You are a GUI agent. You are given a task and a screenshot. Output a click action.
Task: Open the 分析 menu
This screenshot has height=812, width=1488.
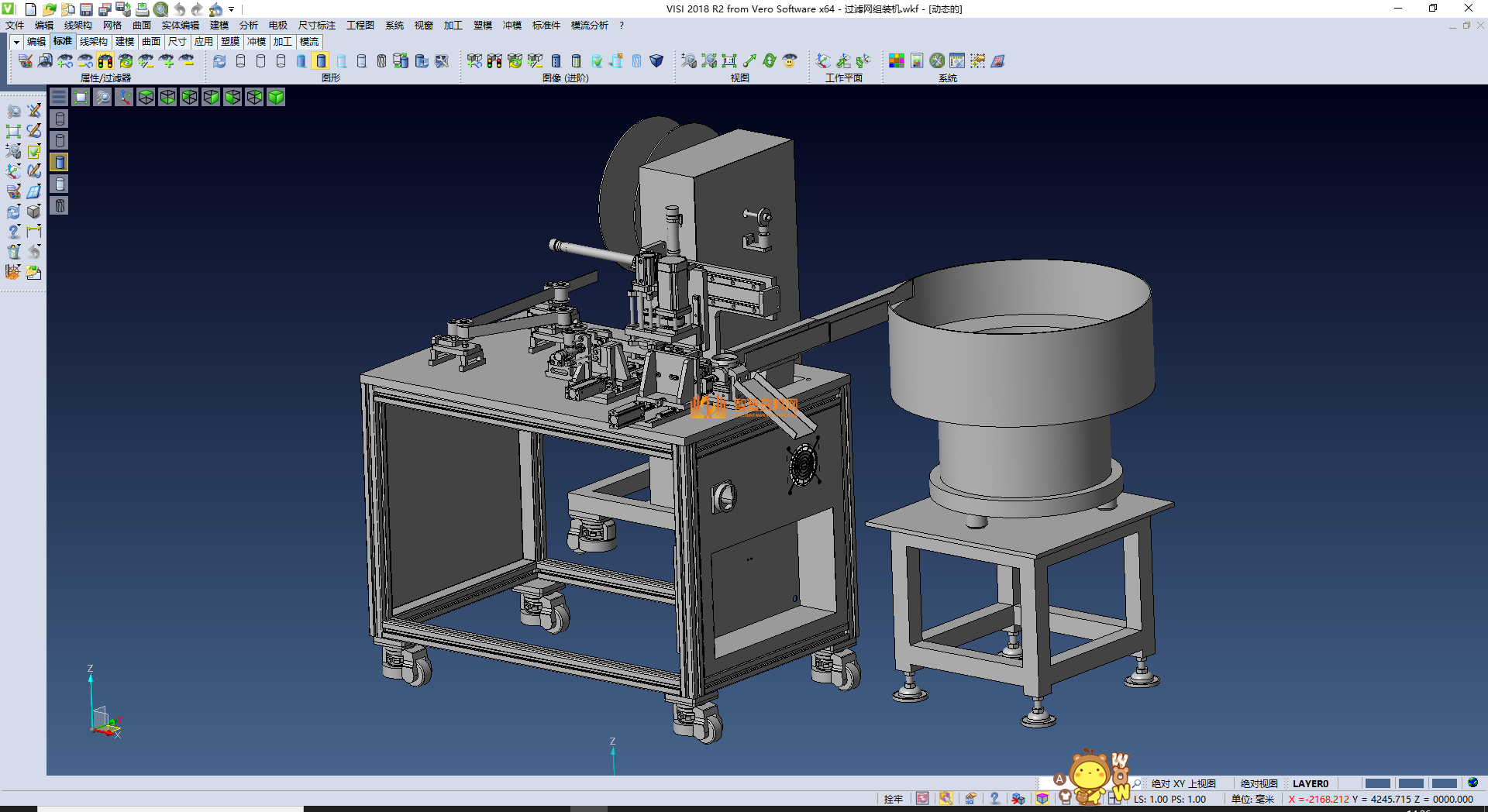point(248,26)
